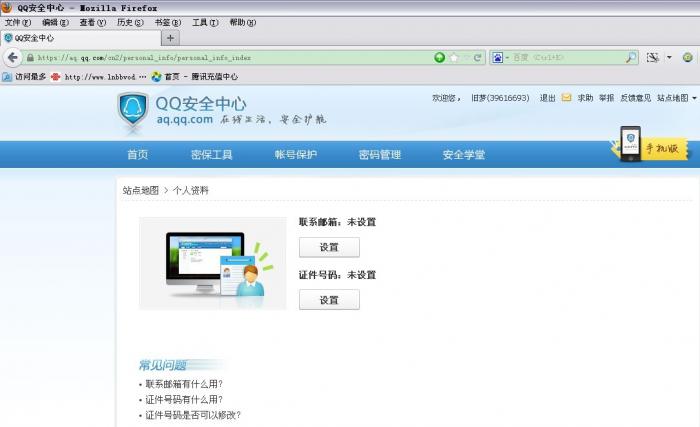Click the 求助 header link
Image resolution: width=700 pixels, height=427 pixels.
[585, 98]
